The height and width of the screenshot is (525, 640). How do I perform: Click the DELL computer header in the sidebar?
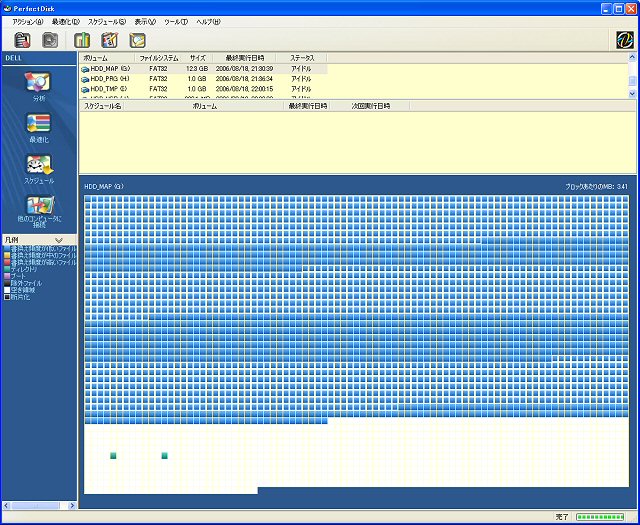[39, 58]
